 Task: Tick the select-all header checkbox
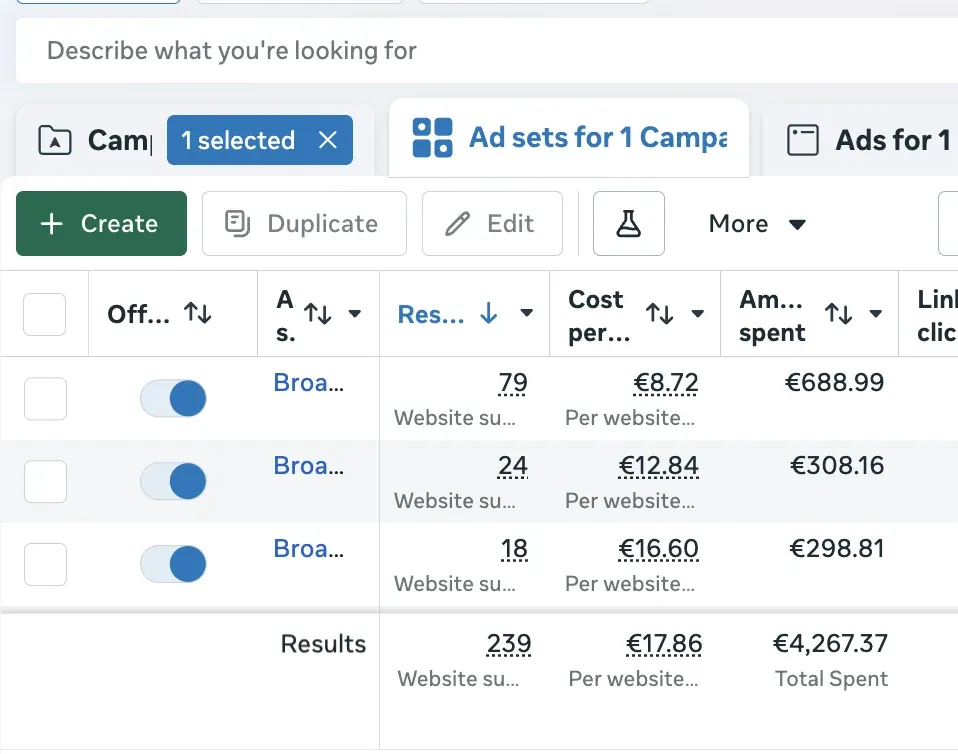coord(45,314)
